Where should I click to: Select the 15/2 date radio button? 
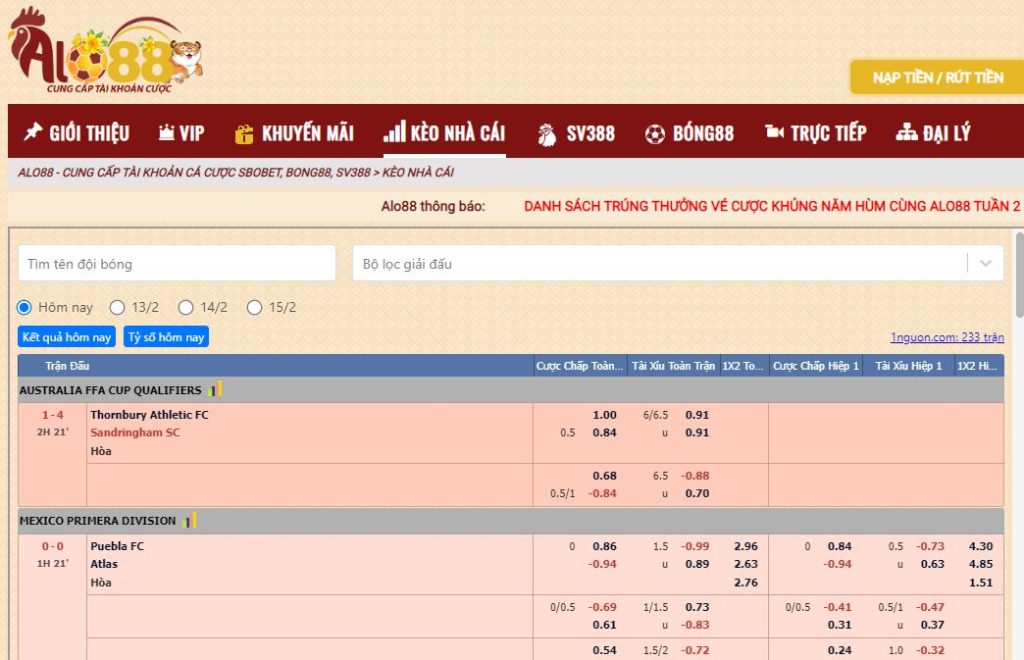[254, 307]
